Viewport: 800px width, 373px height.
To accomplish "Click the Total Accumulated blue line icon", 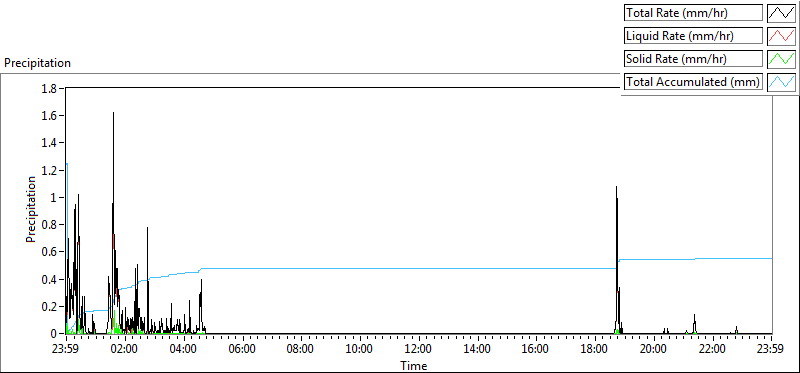I will 782,82.
